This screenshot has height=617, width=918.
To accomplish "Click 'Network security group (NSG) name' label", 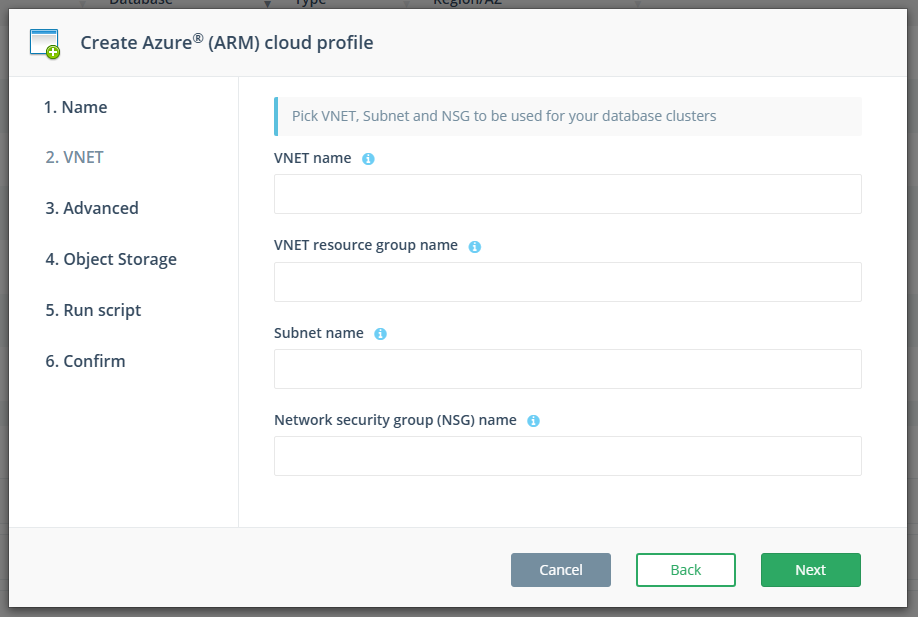I will pos(395,420).
